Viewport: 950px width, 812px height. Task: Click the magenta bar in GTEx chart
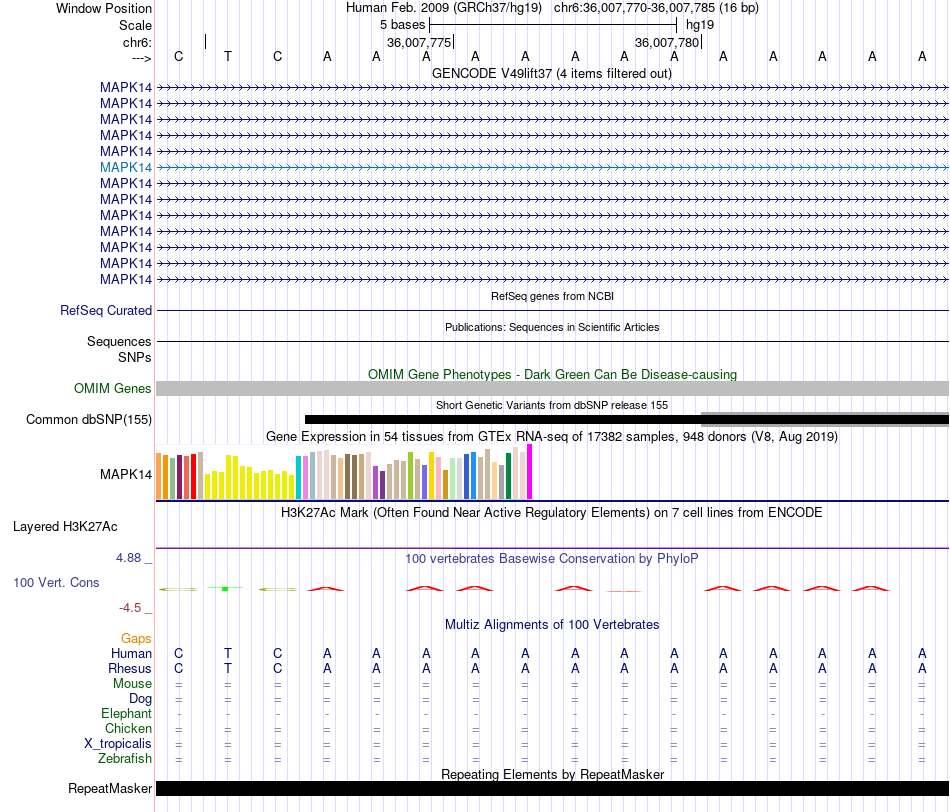click(530, 472)
